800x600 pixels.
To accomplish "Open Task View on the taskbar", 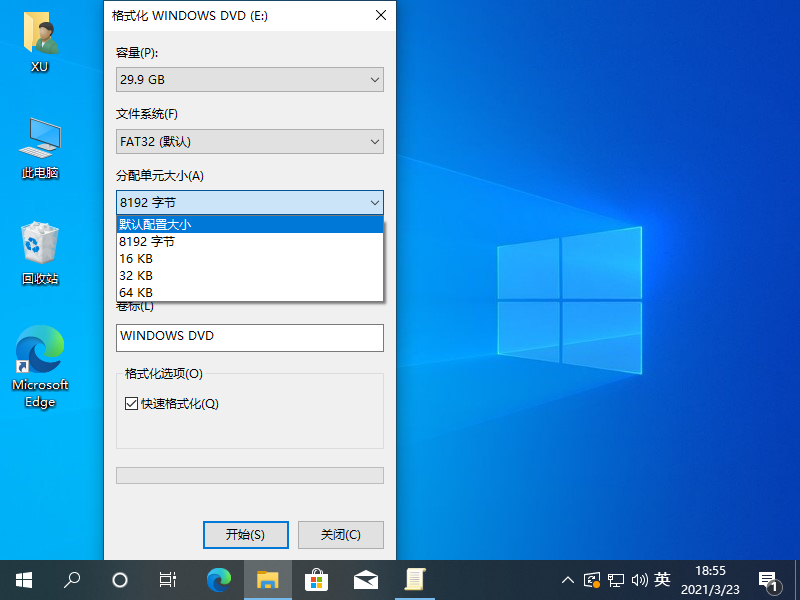I will click(167, 579).
